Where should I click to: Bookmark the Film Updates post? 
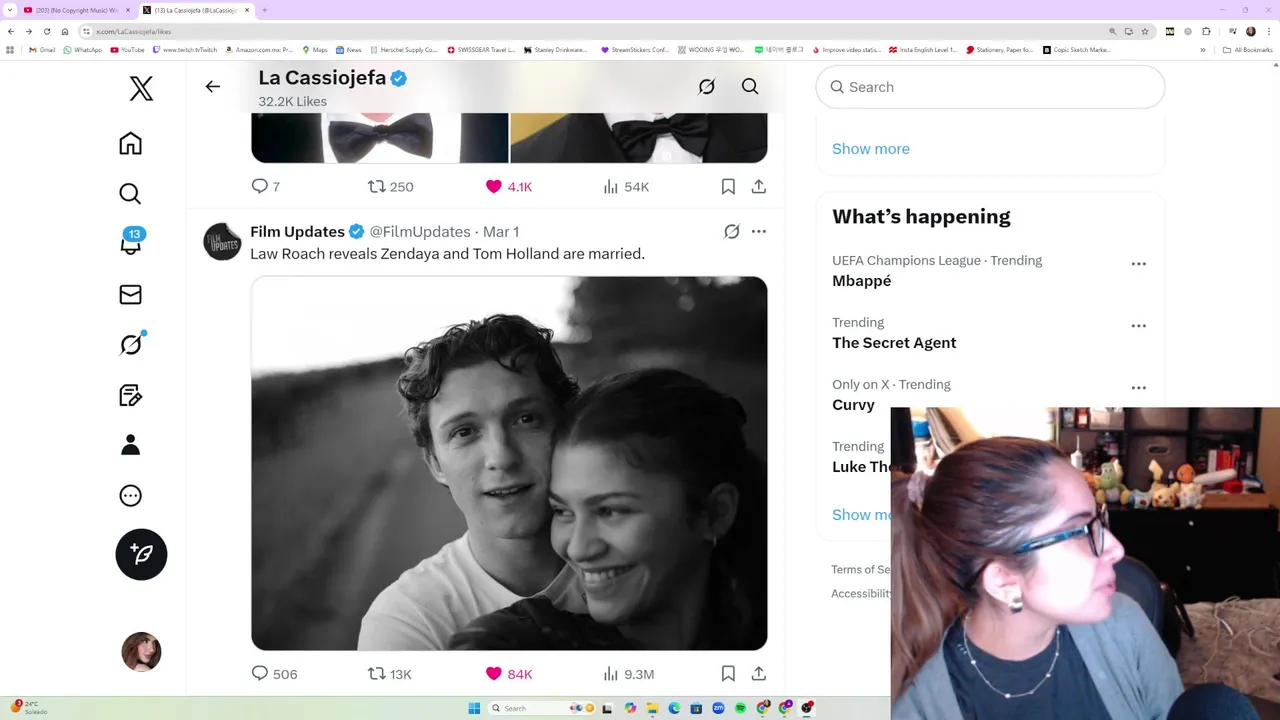pos(728,674)
